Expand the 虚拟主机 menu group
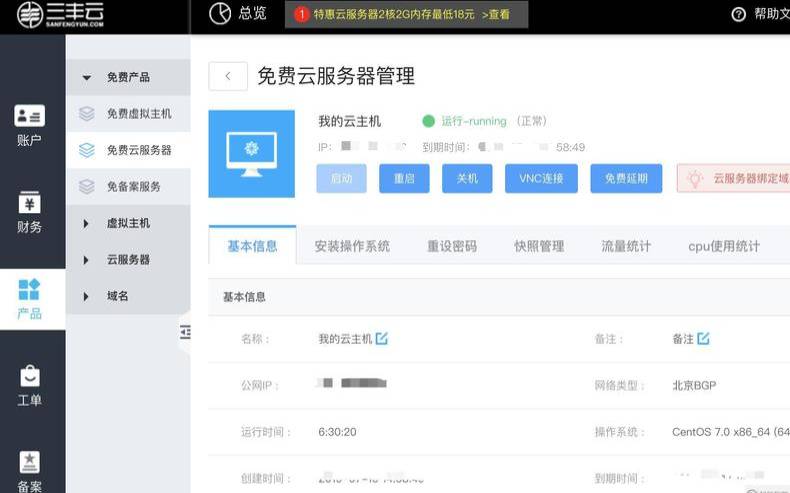790x493 pixels. [x=87, y=223]
